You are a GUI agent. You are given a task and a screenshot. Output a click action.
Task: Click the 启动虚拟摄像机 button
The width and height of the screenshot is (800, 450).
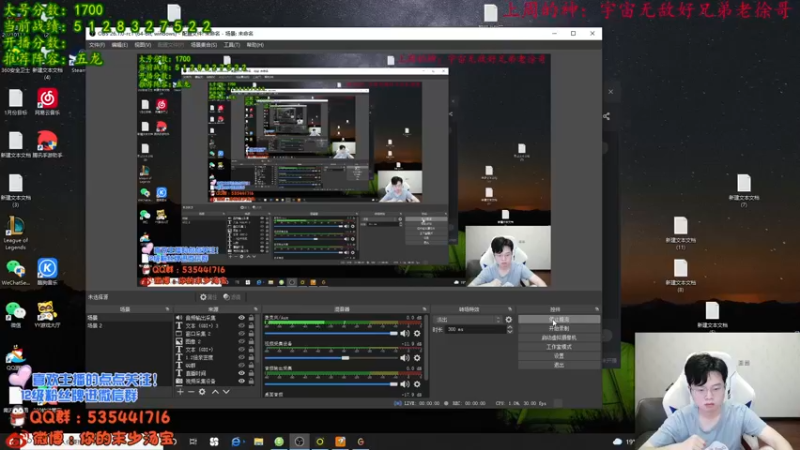pos(559,338)
